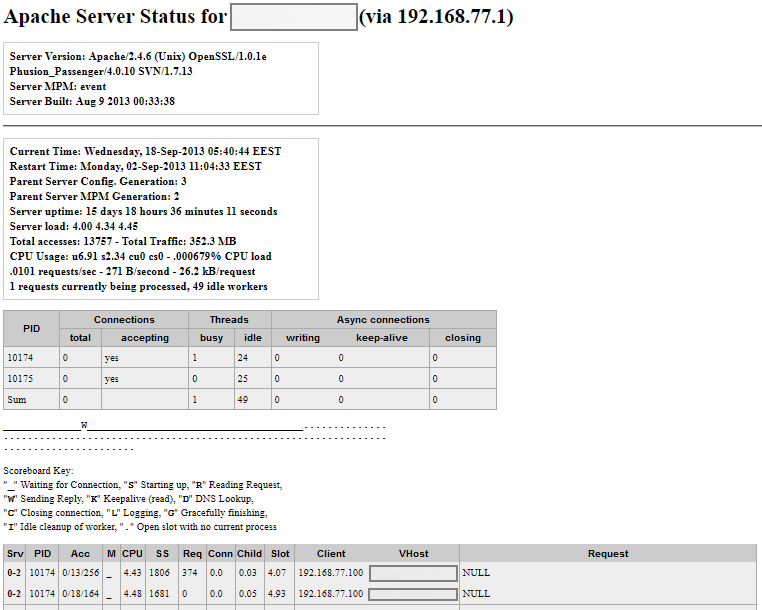
Task: Click the 'Sum' row label
Action: pos(17,400)
